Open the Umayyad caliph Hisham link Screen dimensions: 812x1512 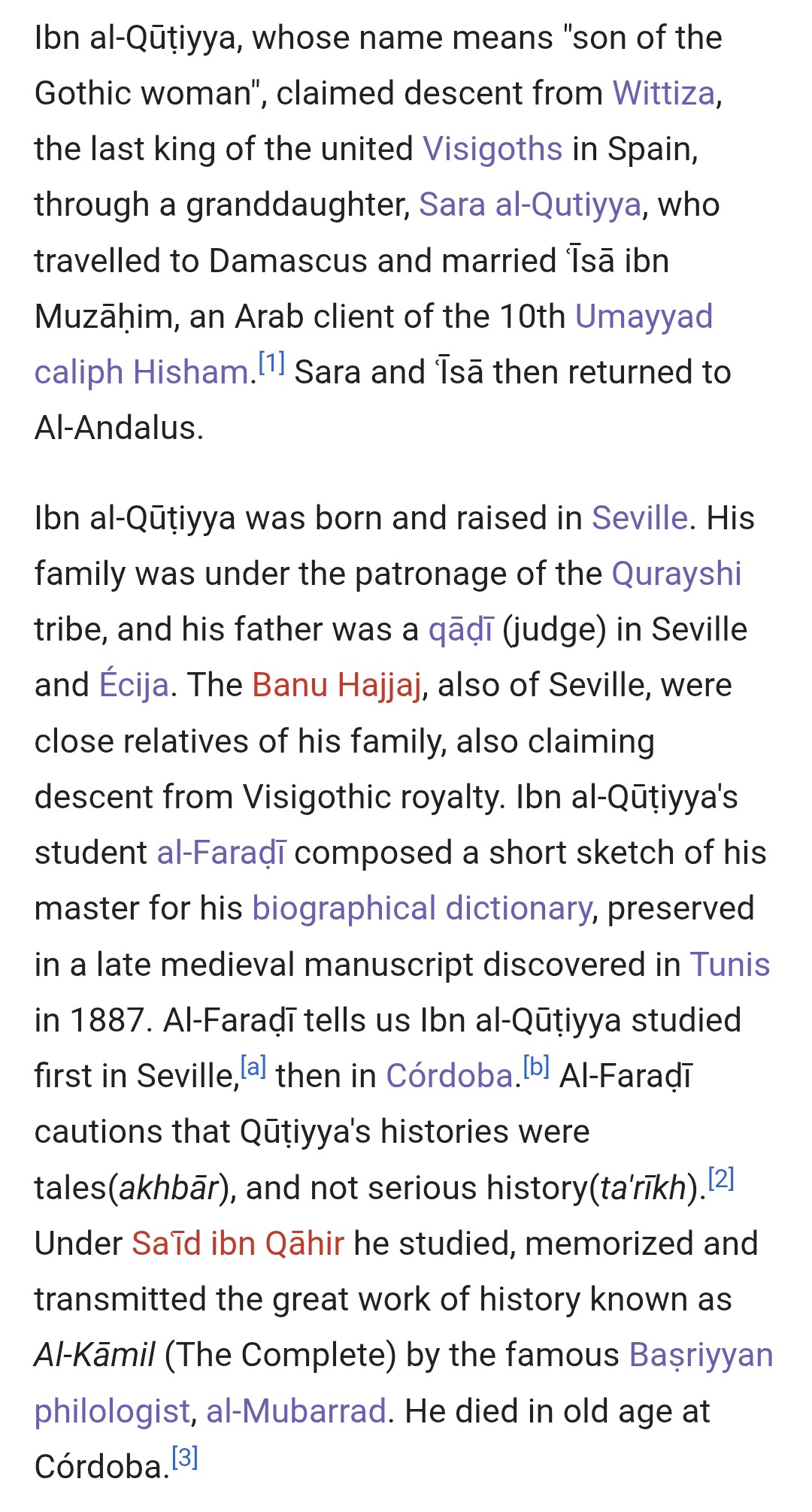[x=644, y=317]
